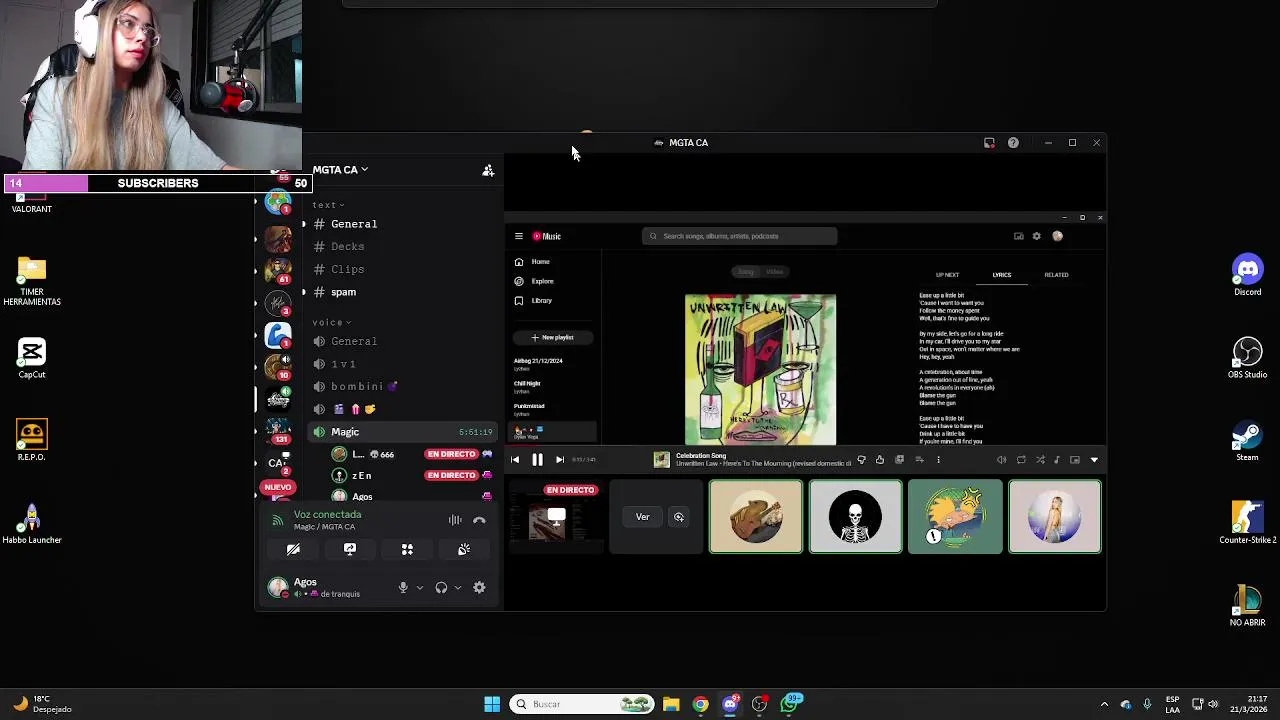Join the General voice channel

pos(400,341)
